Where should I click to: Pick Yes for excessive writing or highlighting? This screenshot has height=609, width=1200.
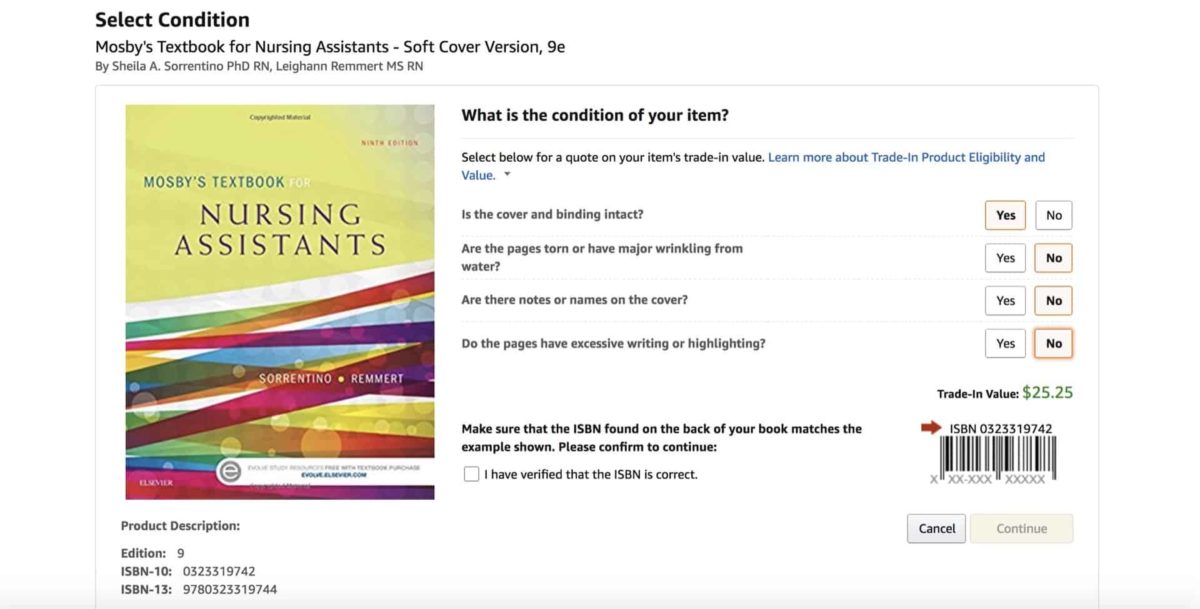tap(1005, 343)
